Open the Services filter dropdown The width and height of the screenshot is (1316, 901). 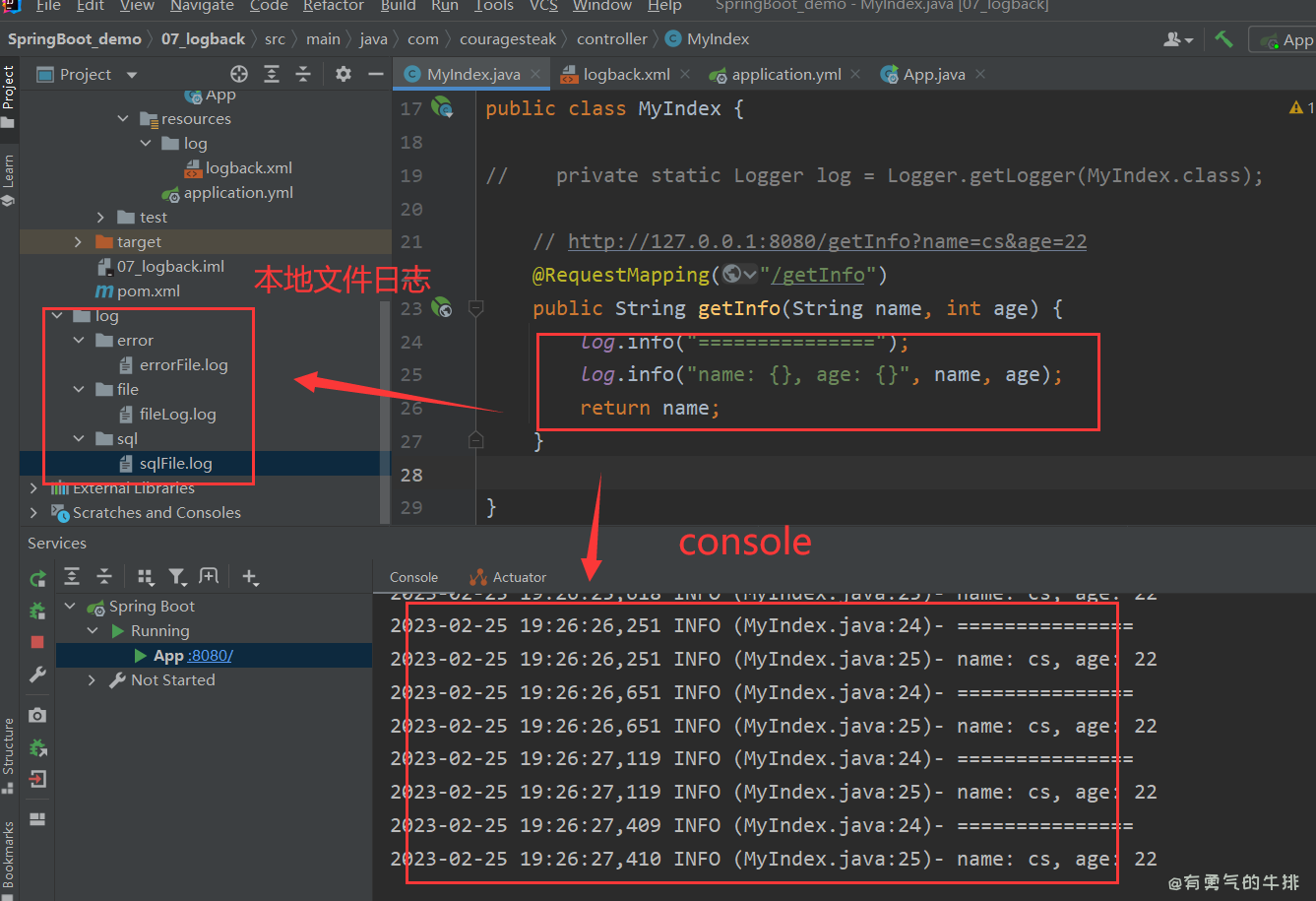point(177,577)
